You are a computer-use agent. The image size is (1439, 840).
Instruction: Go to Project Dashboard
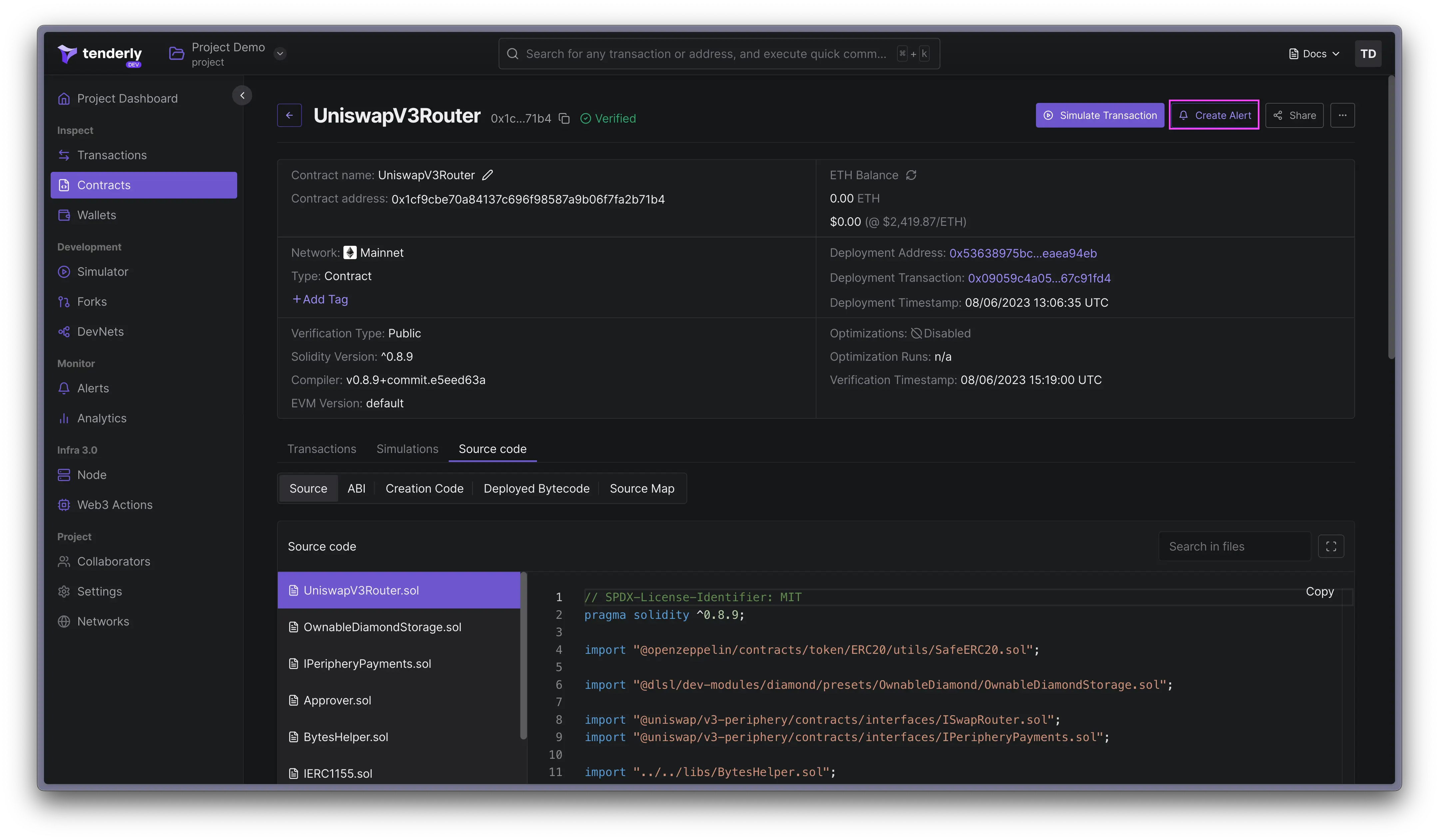(x=144, y=99)
